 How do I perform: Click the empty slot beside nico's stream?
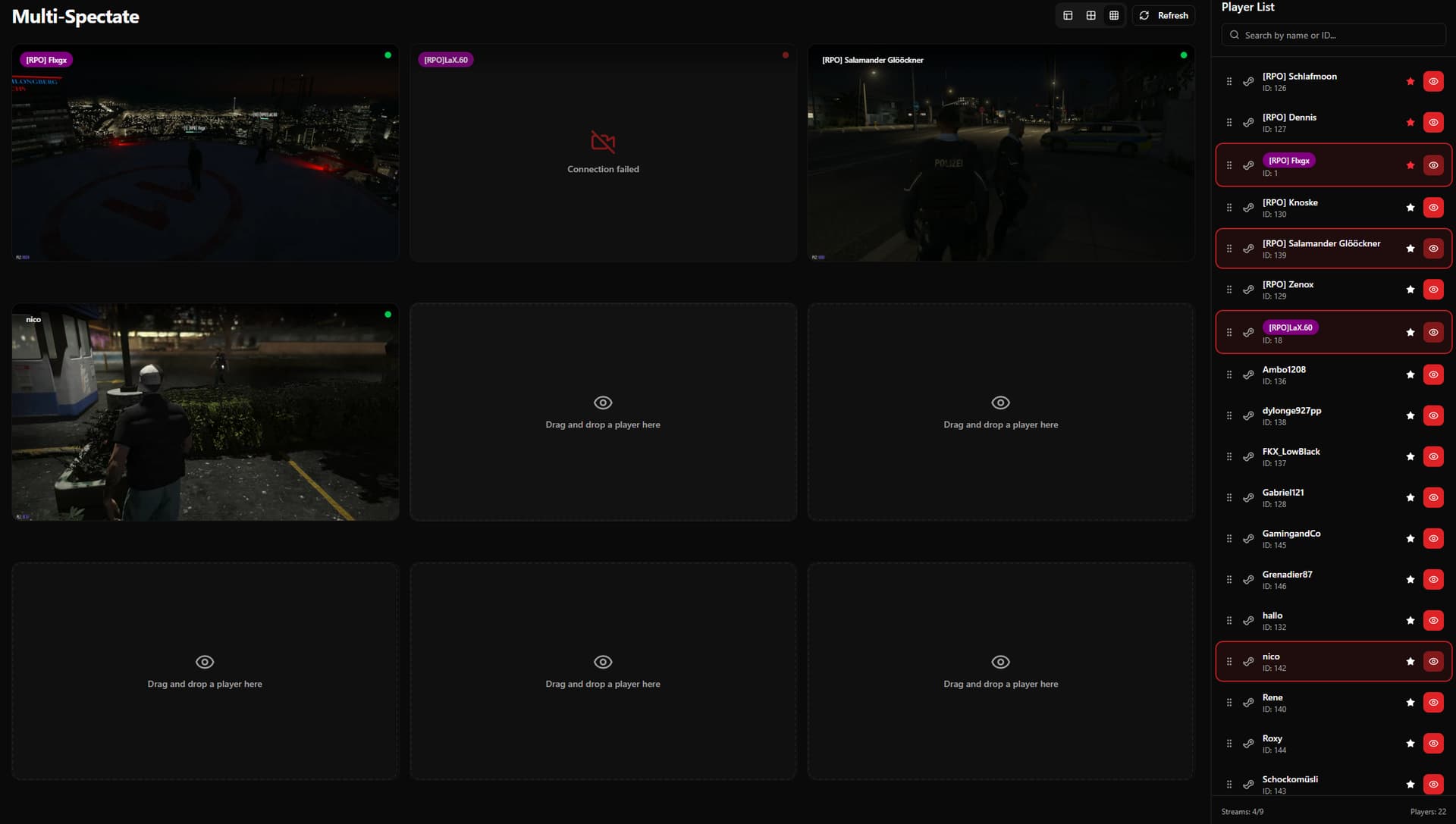point(603,412)
